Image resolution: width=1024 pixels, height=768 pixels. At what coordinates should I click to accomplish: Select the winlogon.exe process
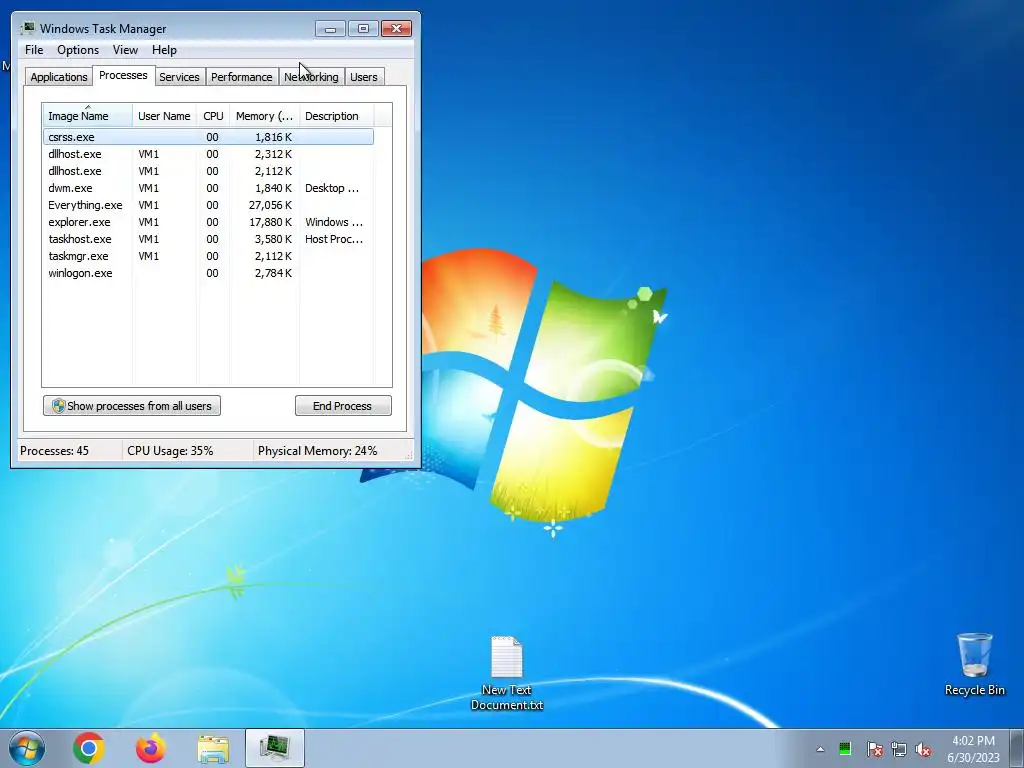pyautogui.click(x=208, y=273)
